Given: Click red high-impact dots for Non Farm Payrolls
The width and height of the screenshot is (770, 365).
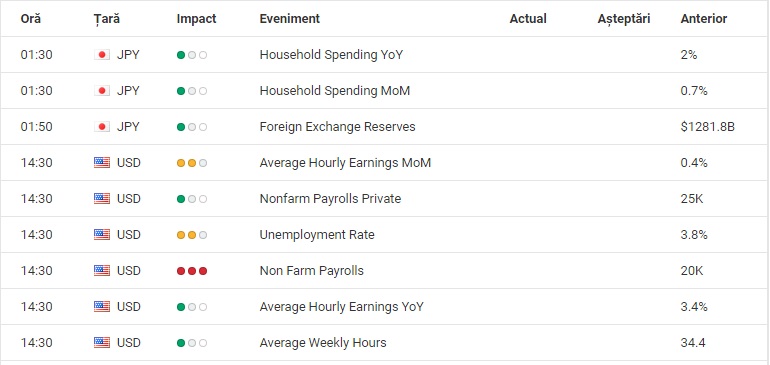Looking at the screenshot, I should 192,271.
